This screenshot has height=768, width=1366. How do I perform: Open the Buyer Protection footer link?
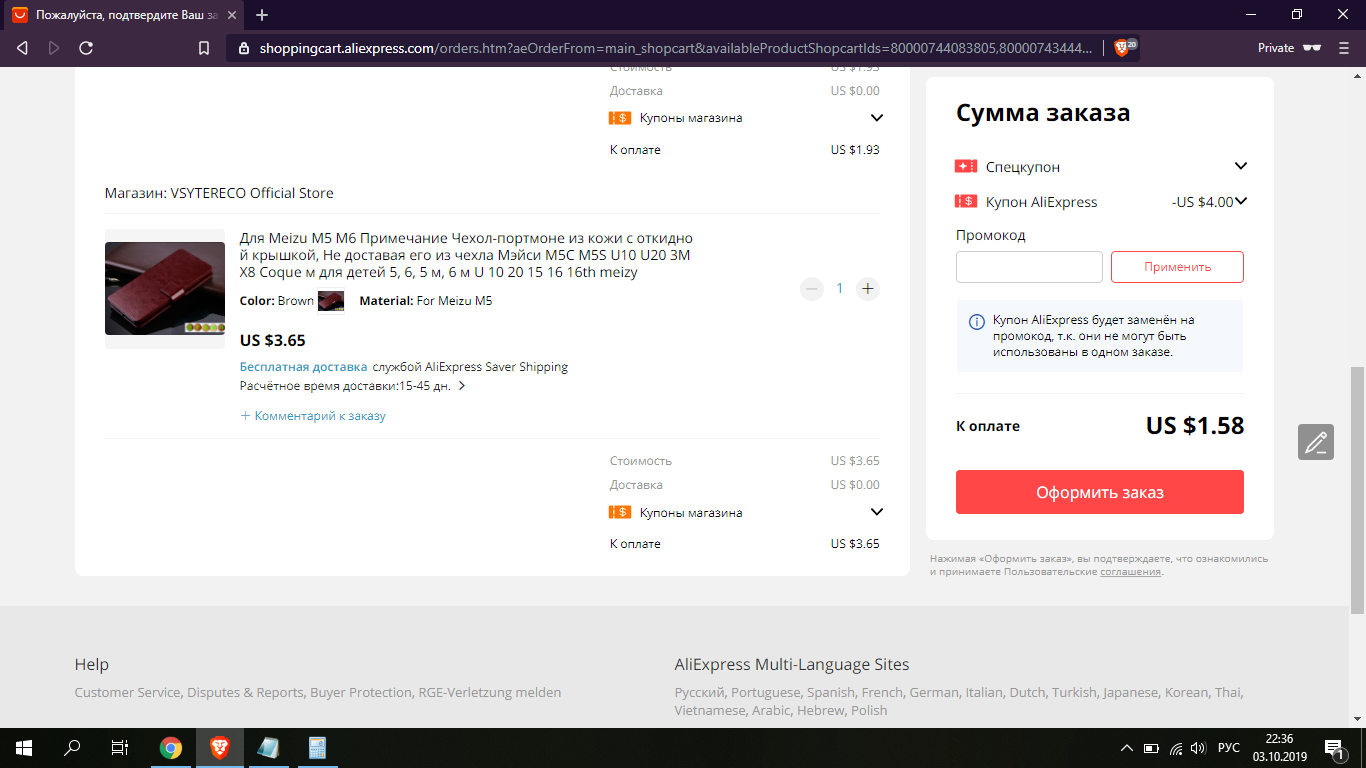[x=361, y=692]
